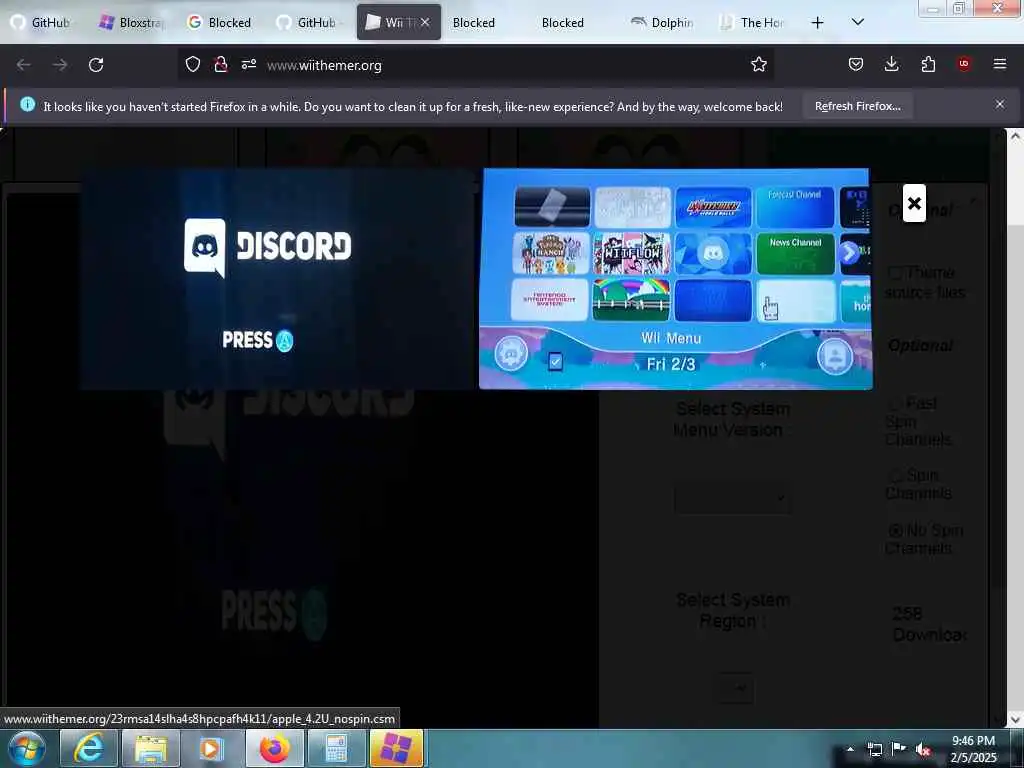Go forward to next page

[59, 65]
